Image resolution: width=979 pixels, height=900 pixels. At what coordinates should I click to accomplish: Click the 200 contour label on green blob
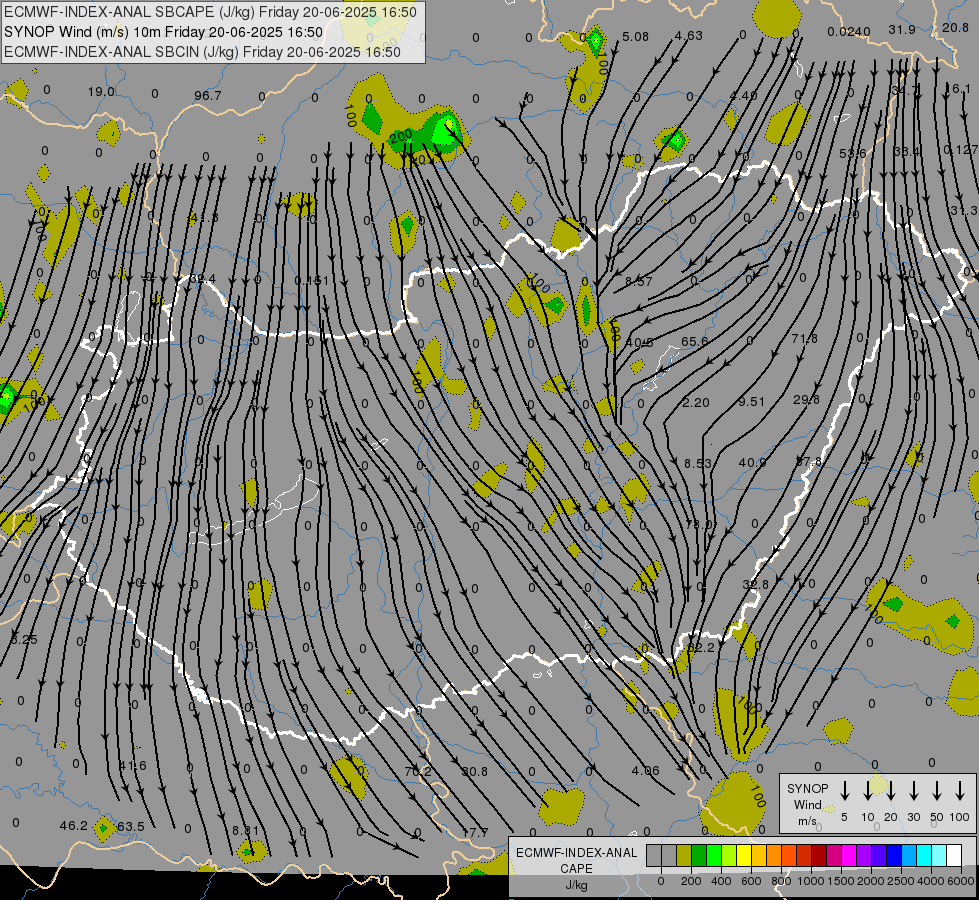pos(400,137)
